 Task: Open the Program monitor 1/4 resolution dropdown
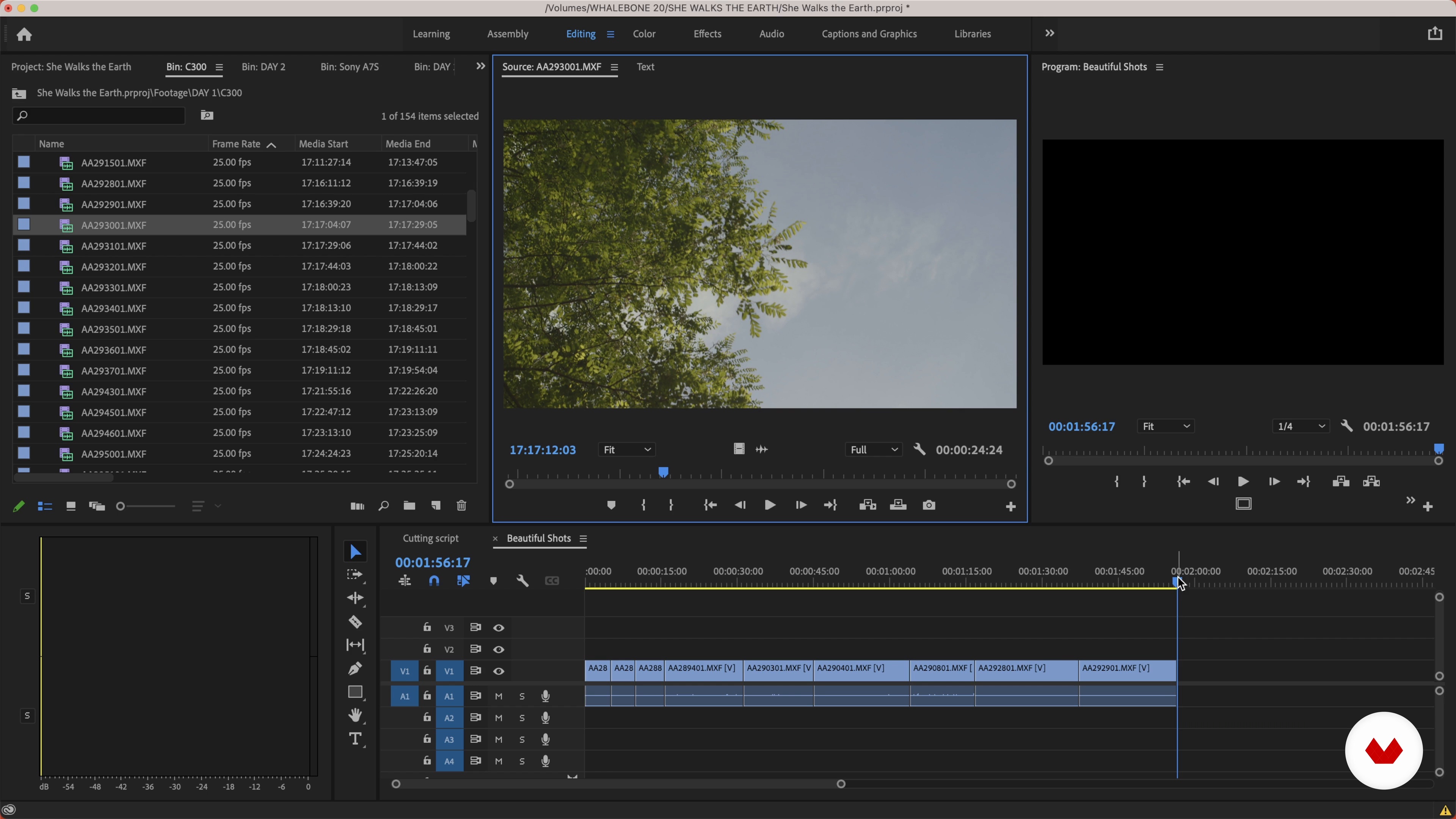[1301, 427]
